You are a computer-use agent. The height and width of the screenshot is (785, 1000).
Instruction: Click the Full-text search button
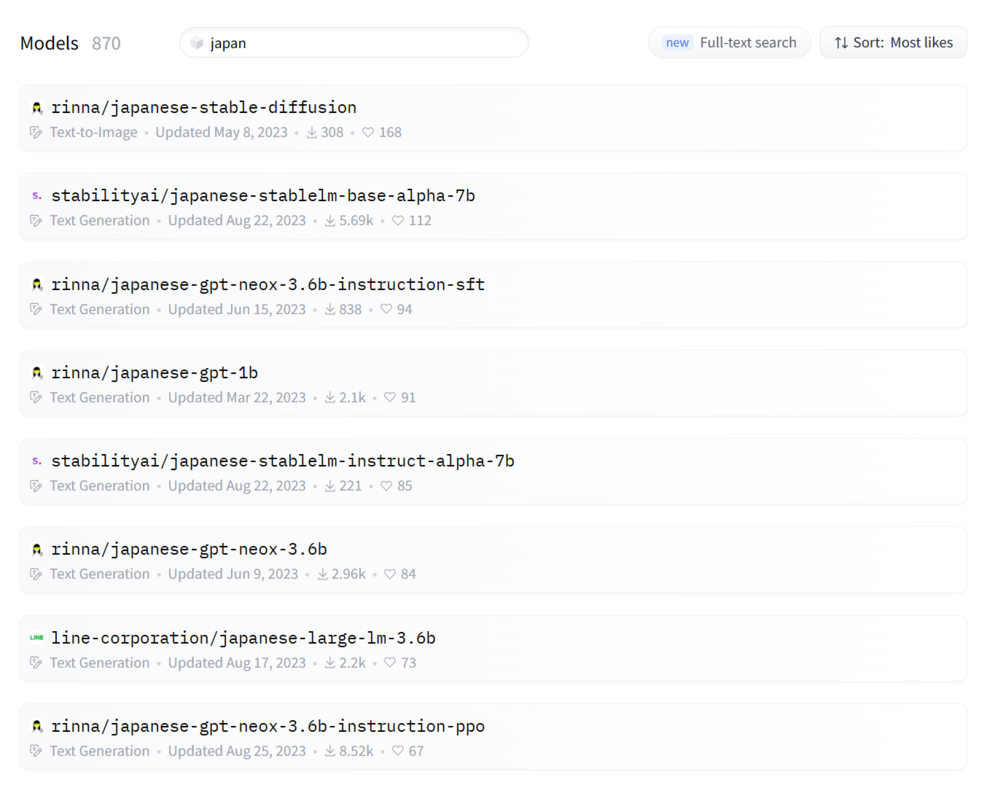(x=730, y=43)
